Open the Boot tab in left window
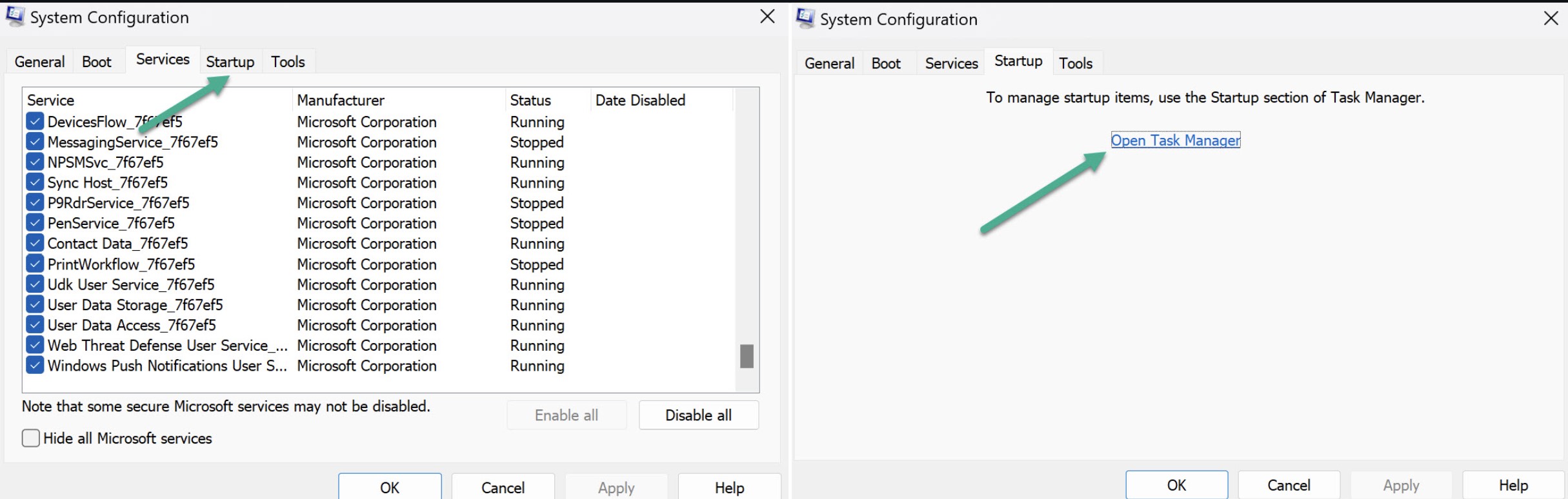The height and width of the screenshot is (499, 1568). pos(97,62)
